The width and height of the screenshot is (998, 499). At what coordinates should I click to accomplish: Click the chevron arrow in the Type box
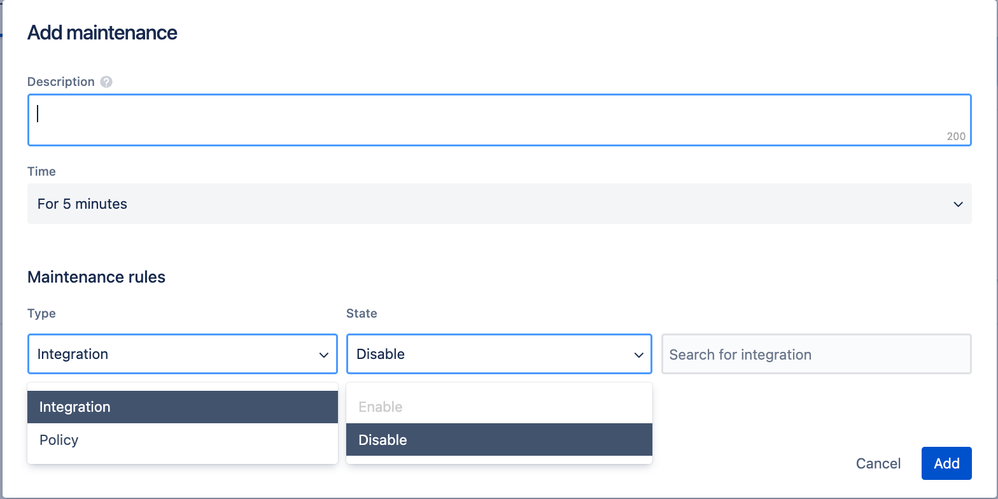(x=324, y=355)
